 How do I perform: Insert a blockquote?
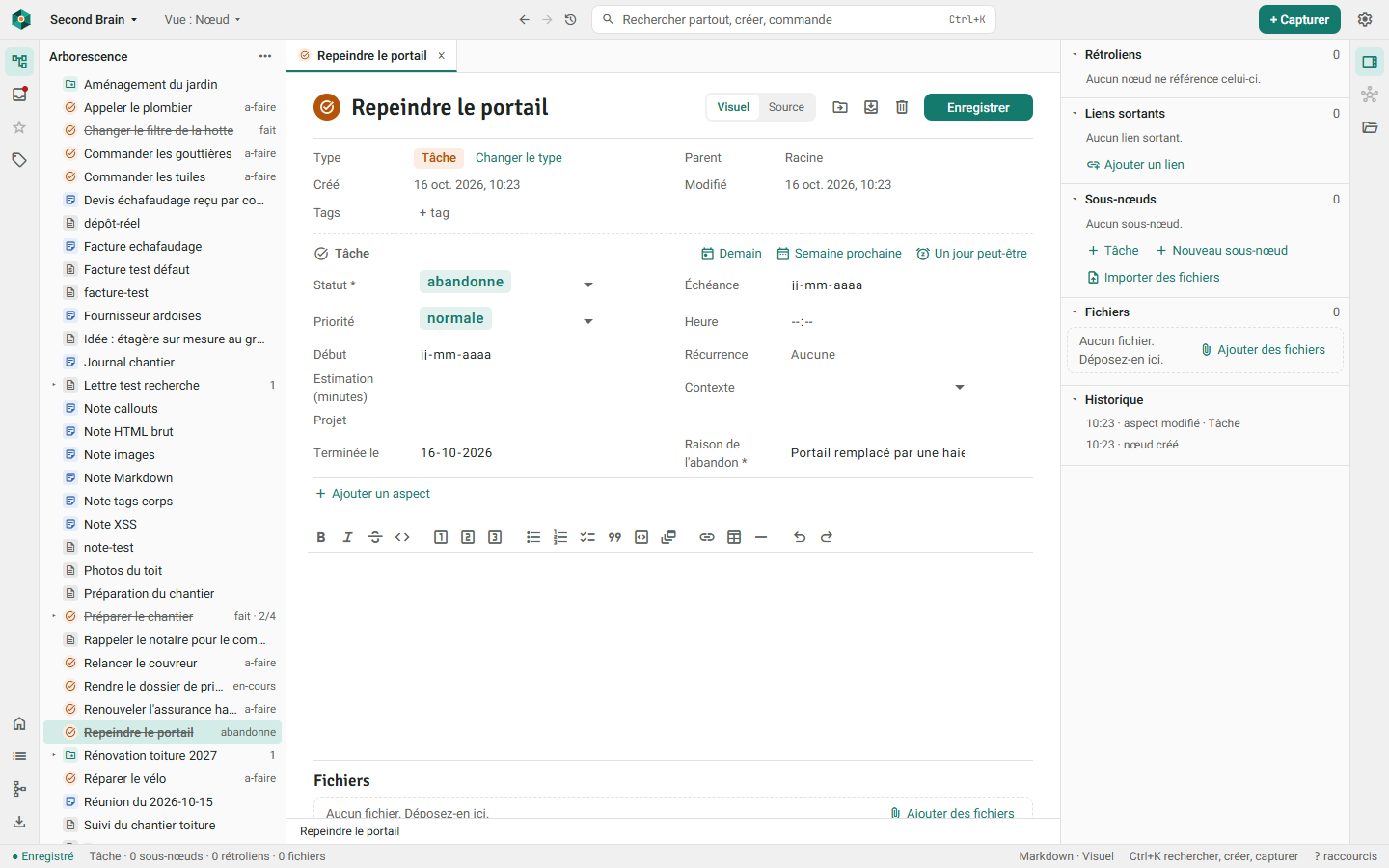click(x=614, y=537)
